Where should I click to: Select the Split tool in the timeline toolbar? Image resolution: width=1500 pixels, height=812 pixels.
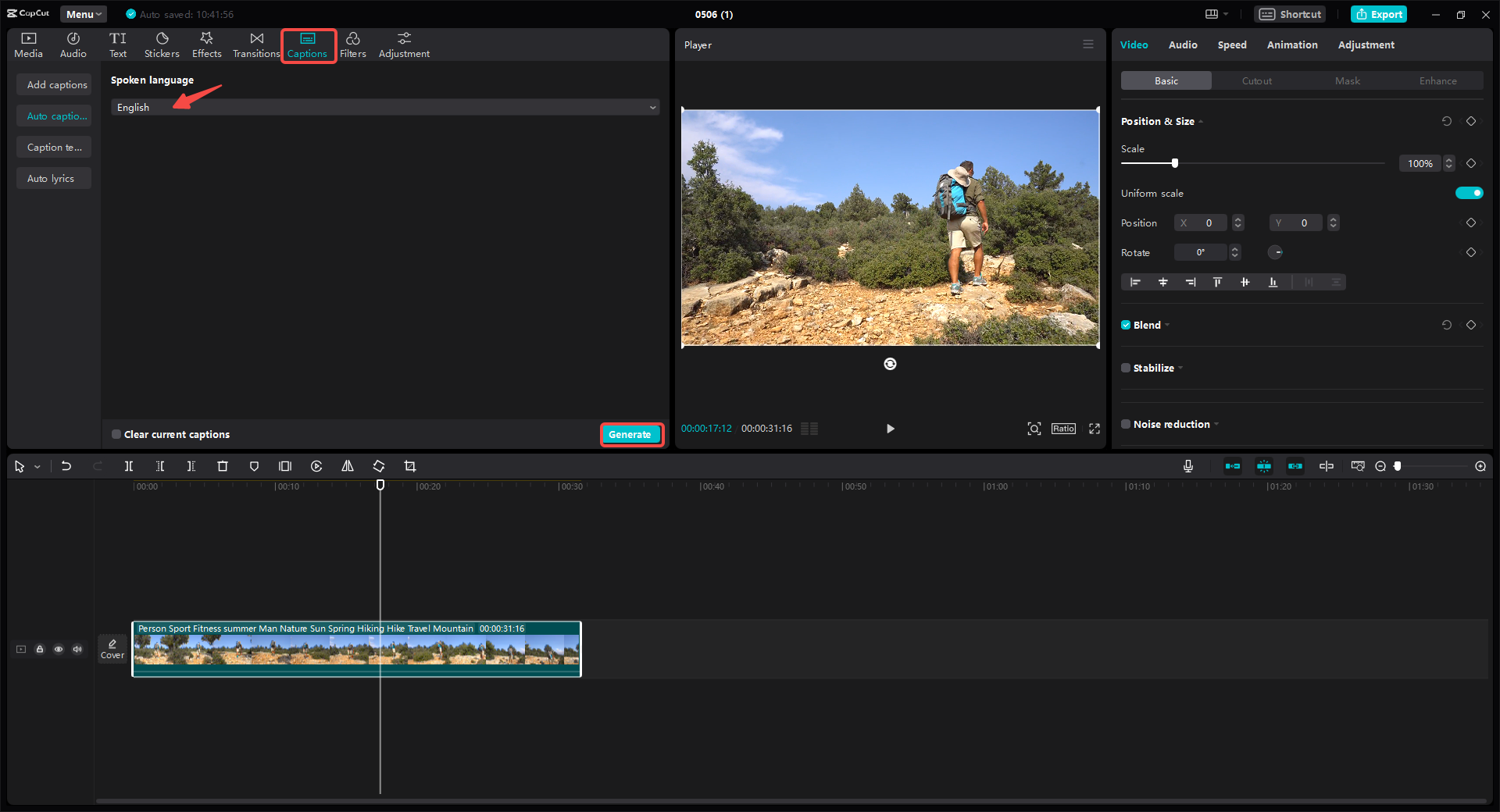(129, 466)
